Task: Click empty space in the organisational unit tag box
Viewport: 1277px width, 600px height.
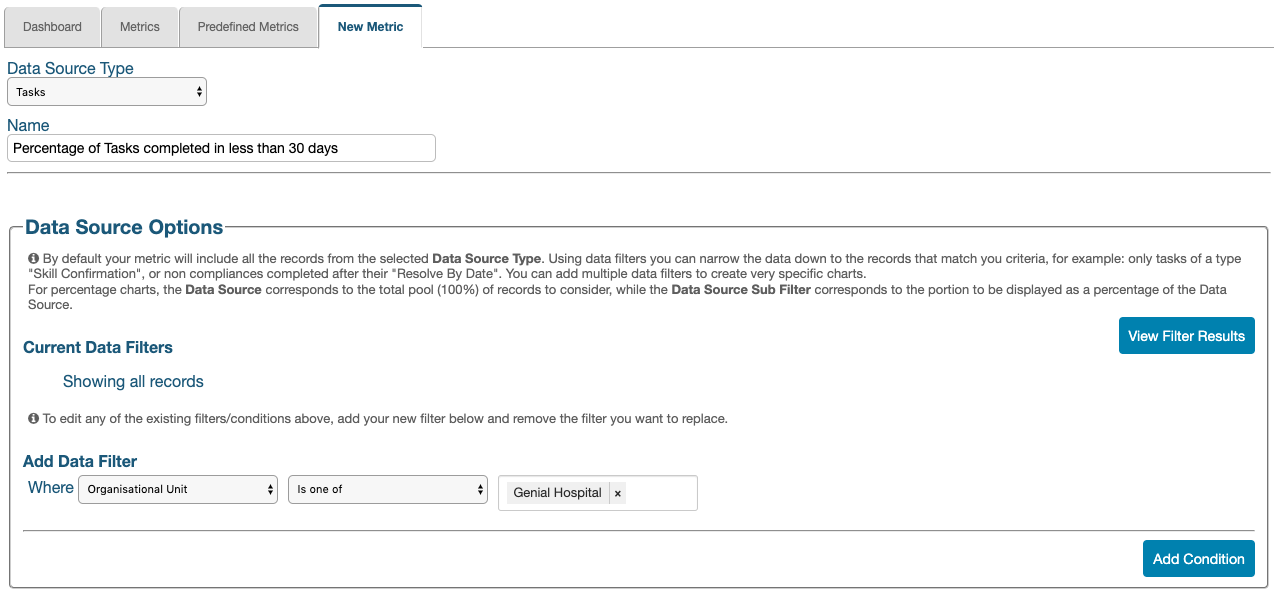Action: tap(660, 493)
